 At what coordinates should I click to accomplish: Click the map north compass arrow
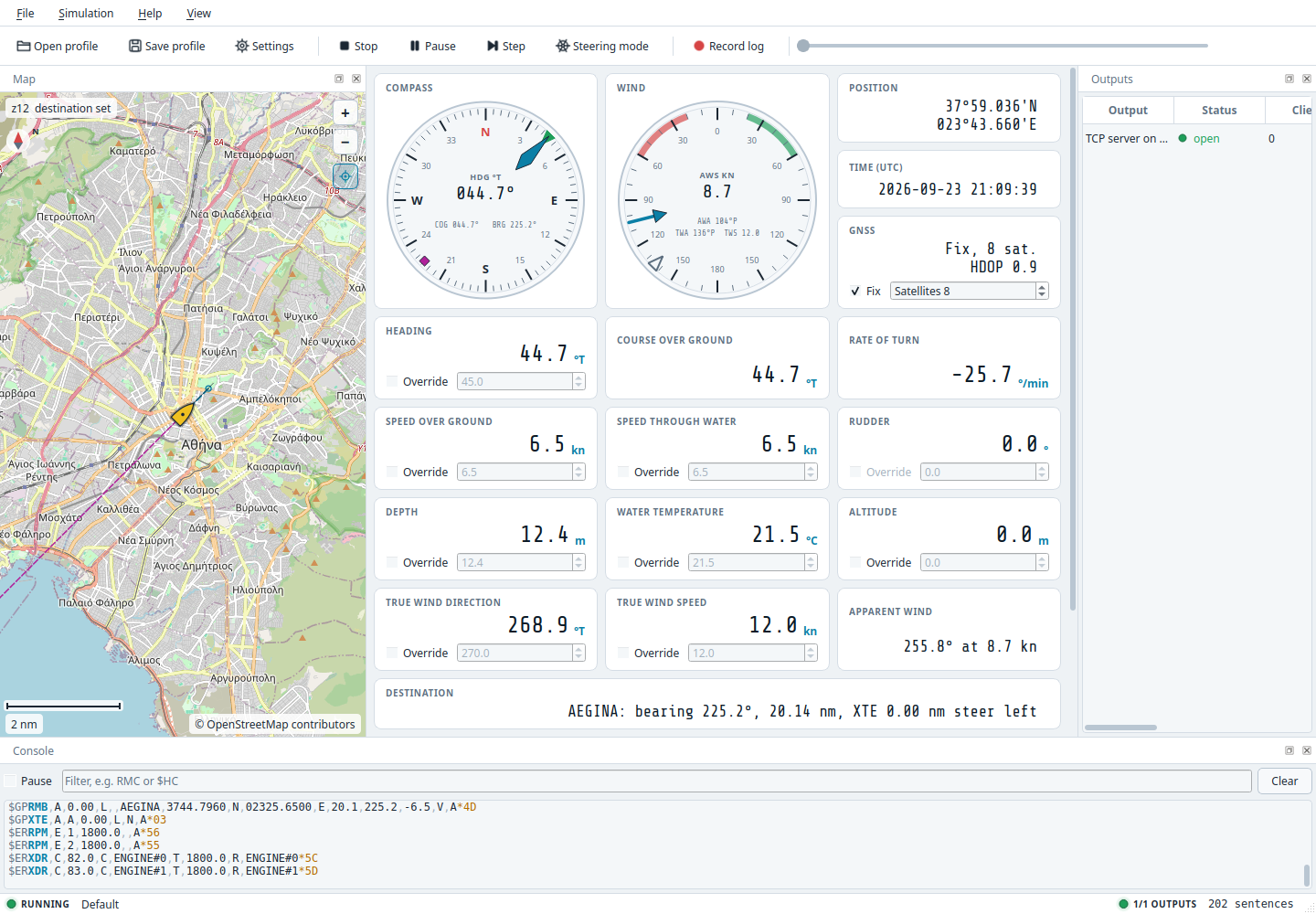coord(17,140)
